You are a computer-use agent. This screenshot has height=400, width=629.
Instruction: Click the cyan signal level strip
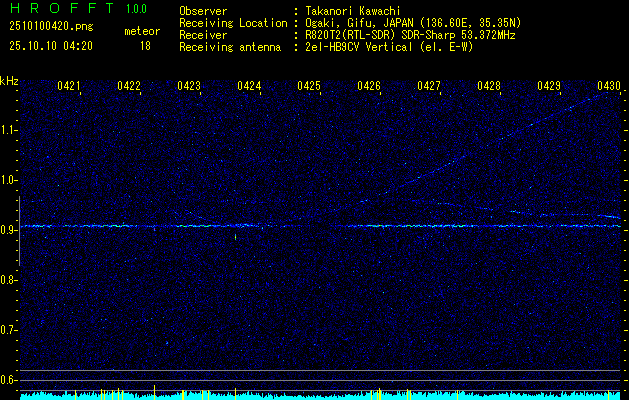pyautogui.click(x=321, y=396)
